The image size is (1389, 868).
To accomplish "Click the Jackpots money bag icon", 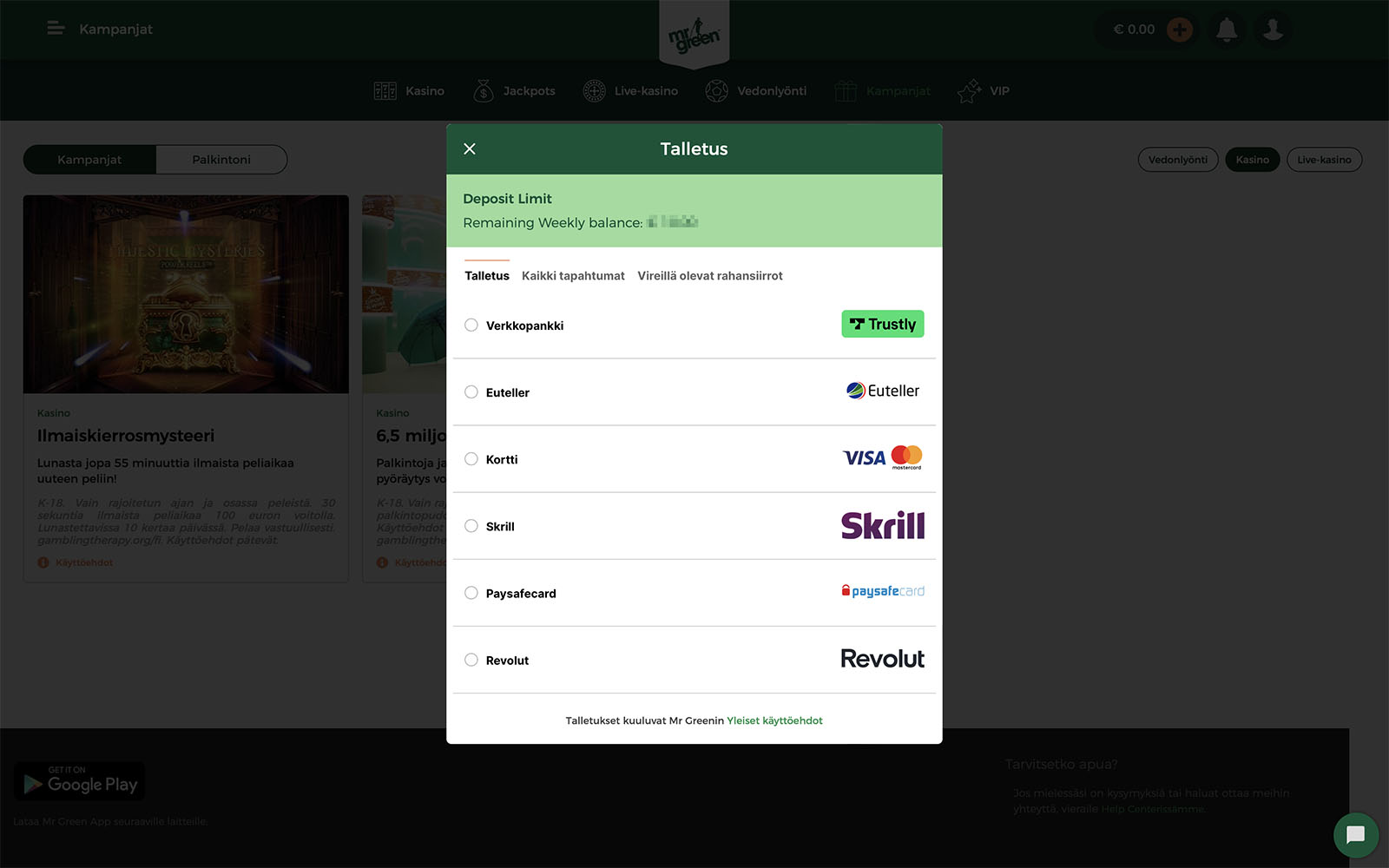I will pos(484,90).
